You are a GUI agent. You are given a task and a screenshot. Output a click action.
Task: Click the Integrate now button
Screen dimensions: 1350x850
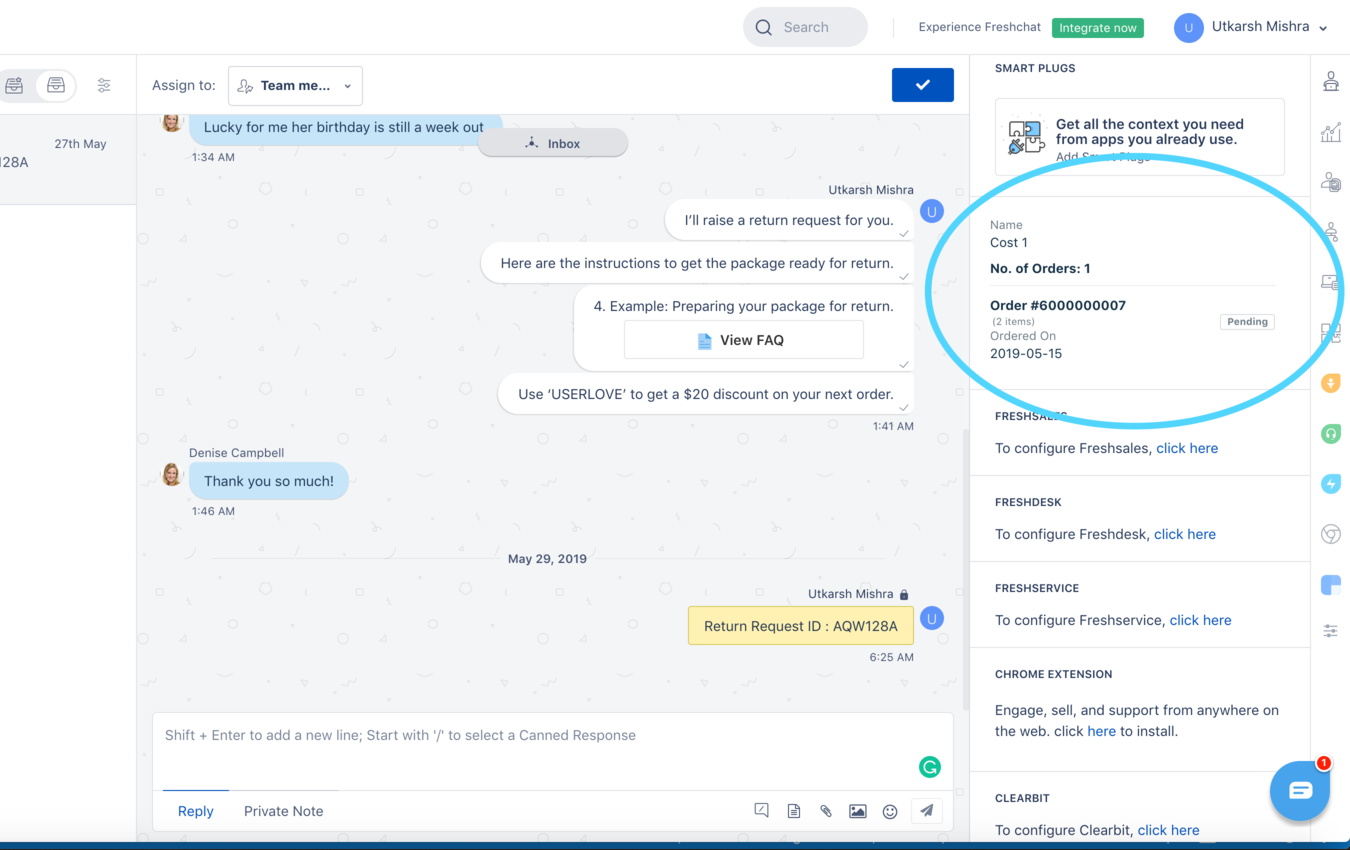pyautogui.click(x=1097, y=28)
